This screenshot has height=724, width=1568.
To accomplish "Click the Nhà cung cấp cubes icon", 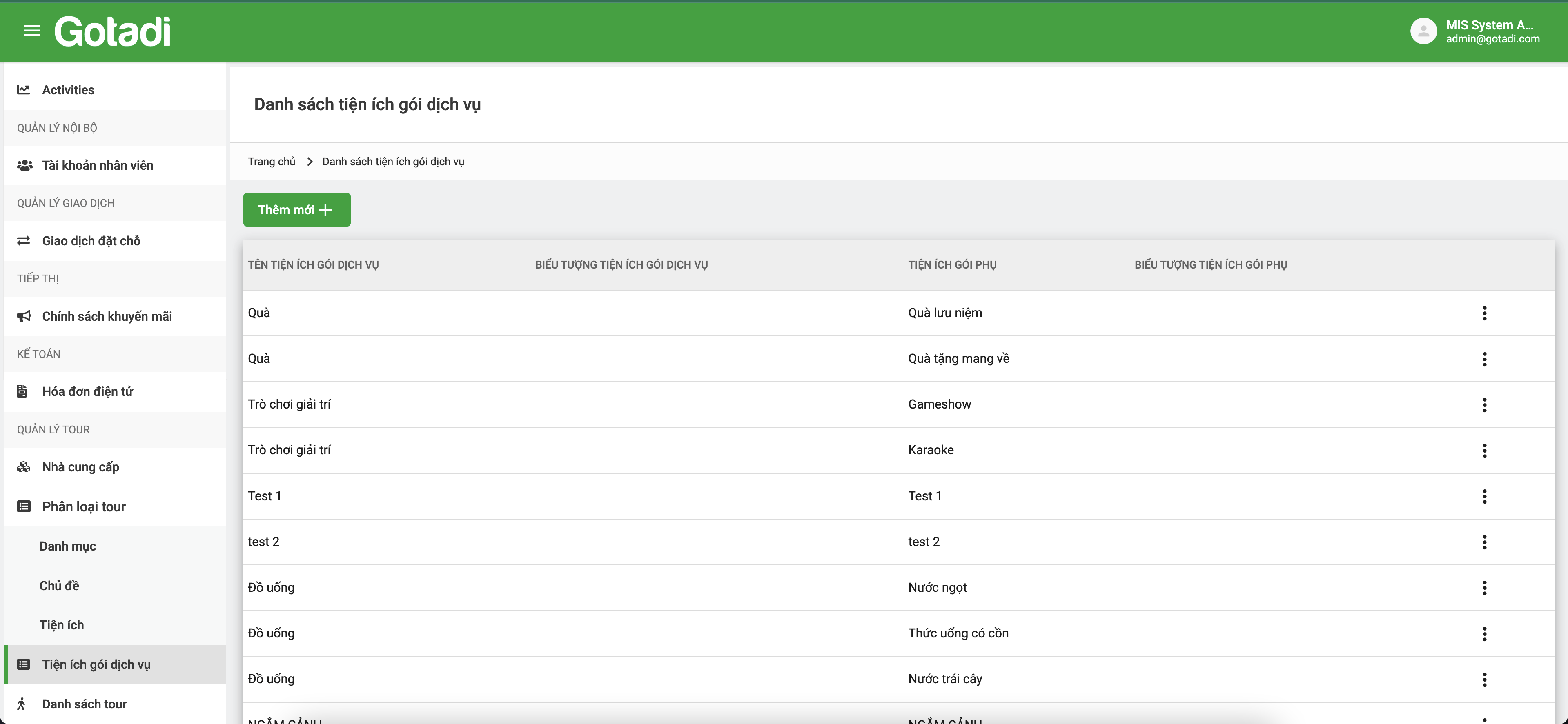I will pyautogui.click(x=23, y=466).
